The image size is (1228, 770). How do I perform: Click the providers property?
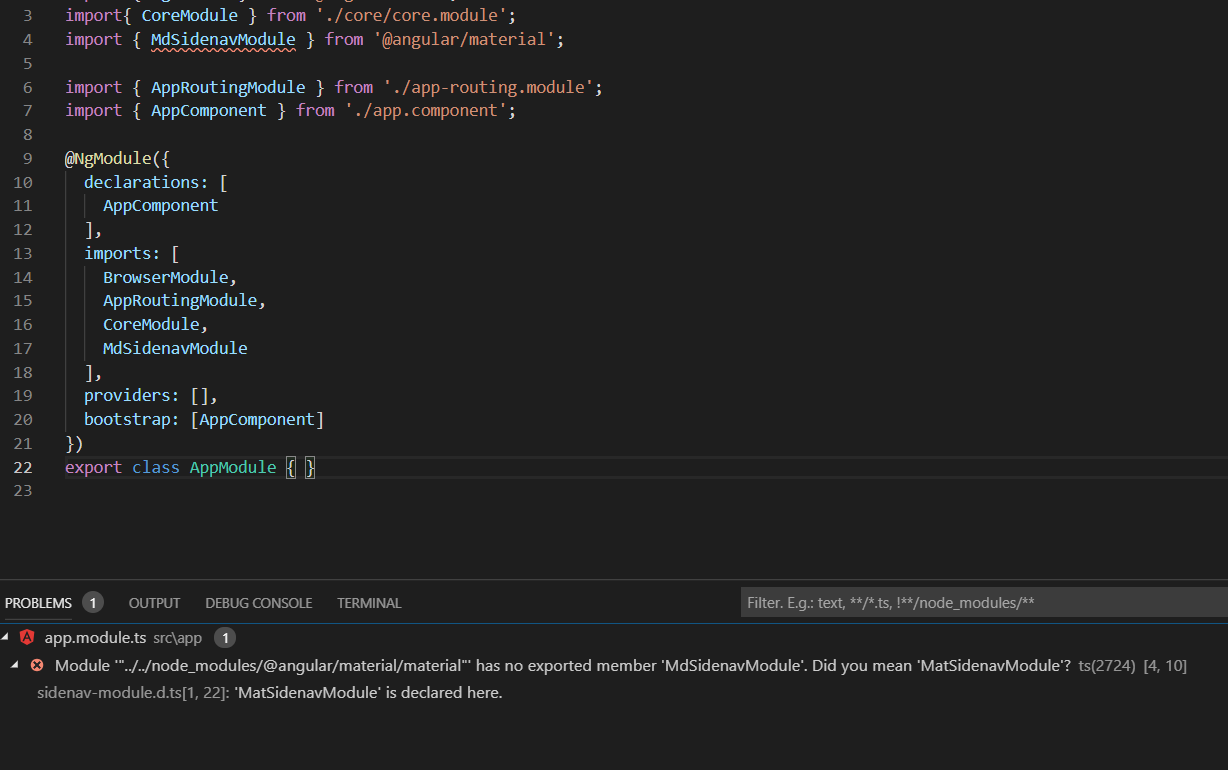coord(127,395)
